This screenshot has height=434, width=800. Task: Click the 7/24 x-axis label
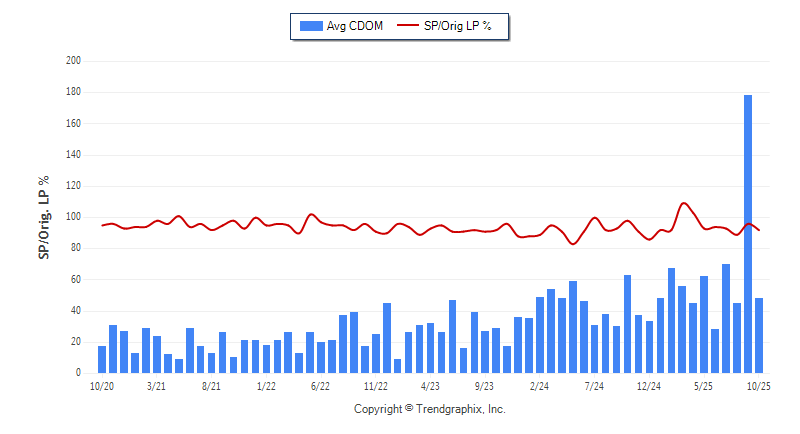pyautogui.click(x=594, y=385)
